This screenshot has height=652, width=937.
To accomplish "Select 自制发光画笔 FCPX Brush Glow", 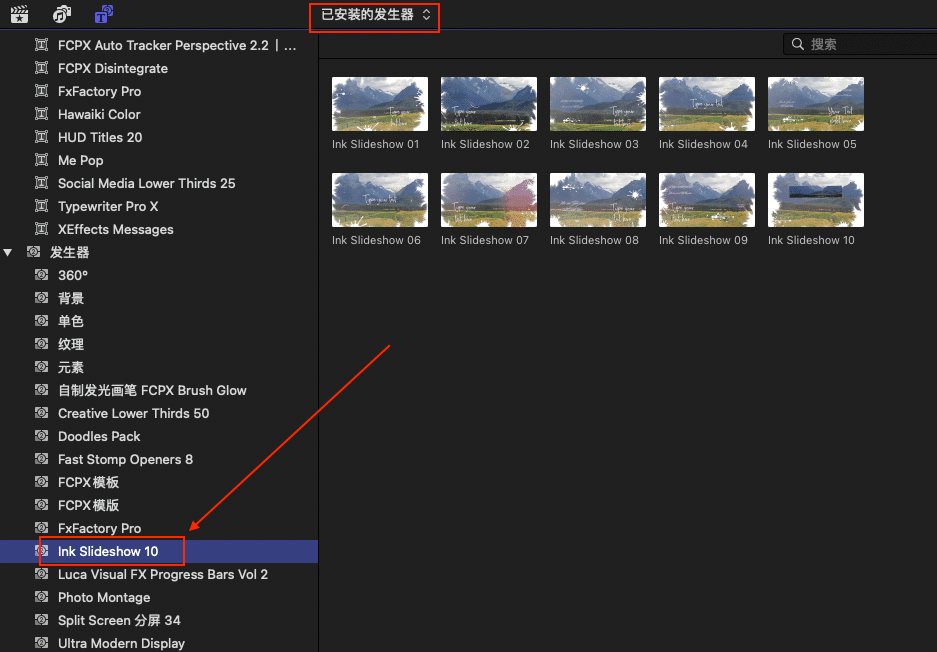I will [159, 390].
